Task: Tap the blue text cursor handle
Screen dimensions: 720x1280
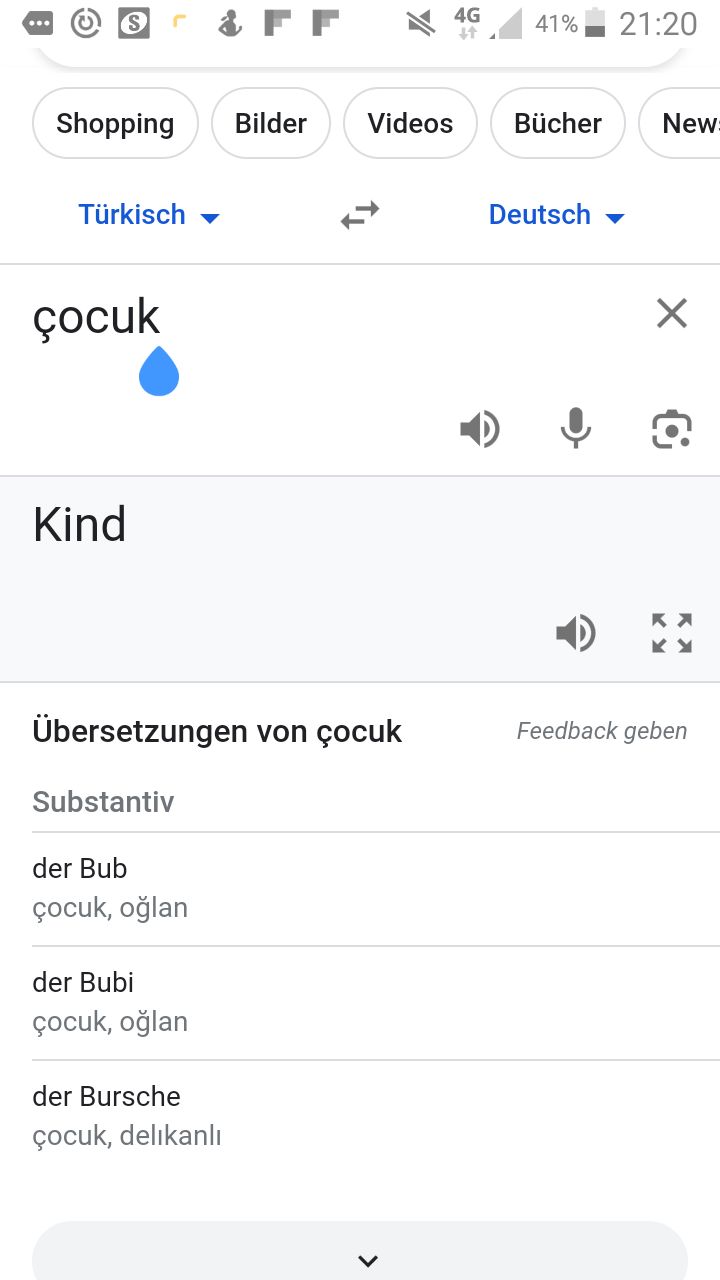Action: [159, 371]
